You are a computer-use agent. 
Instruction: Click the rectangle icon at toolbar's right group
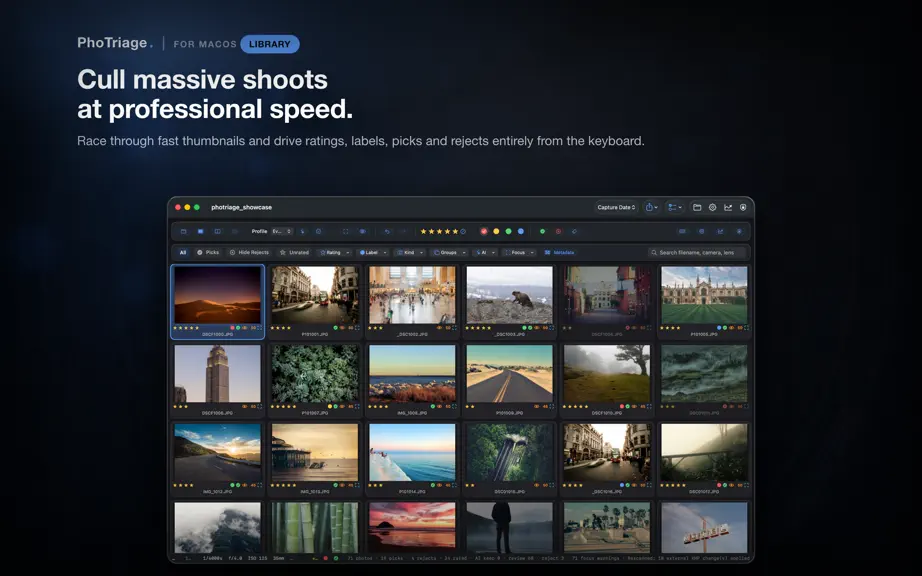pos(682,232)
